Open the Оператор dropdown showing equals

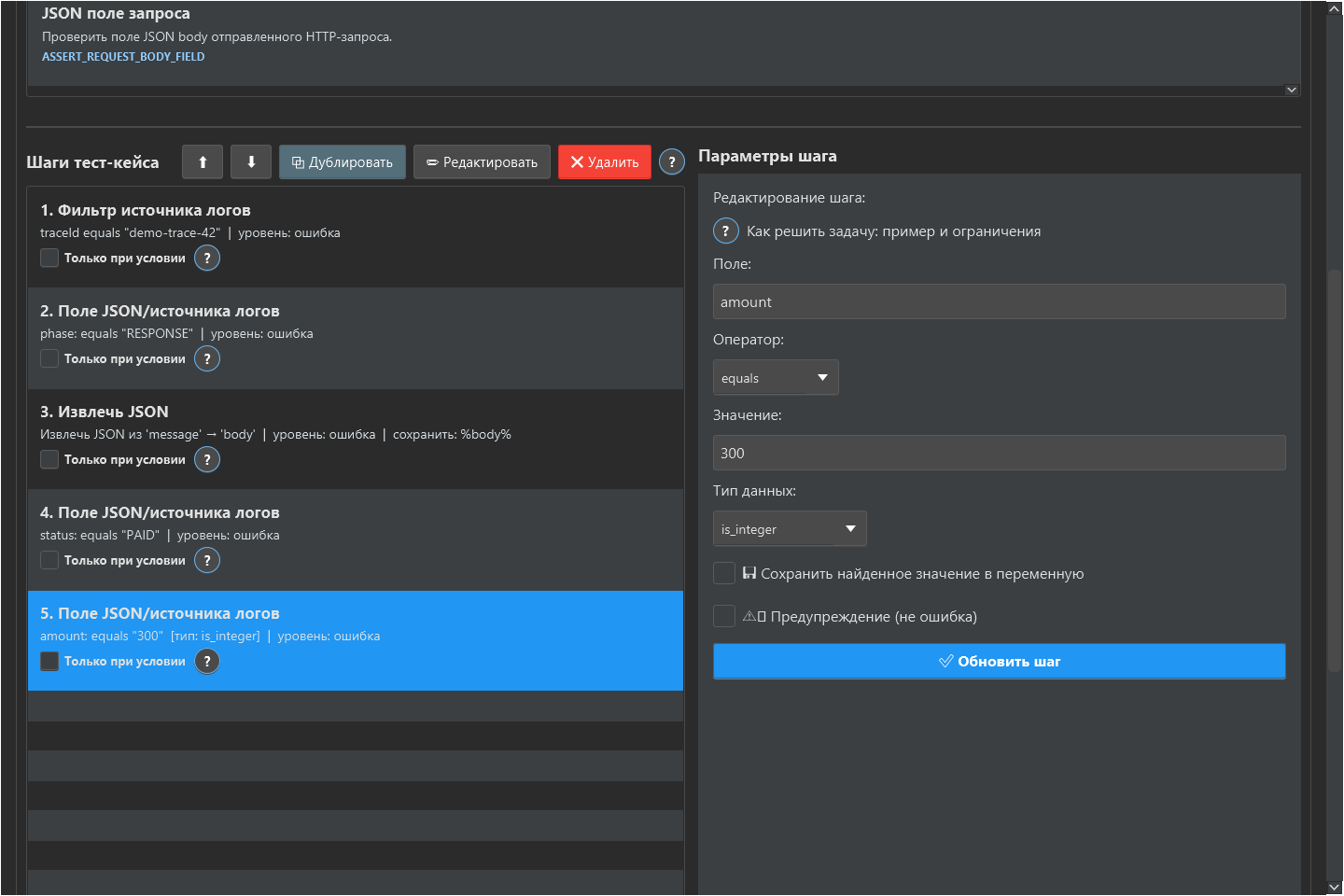tap(776, 378)
